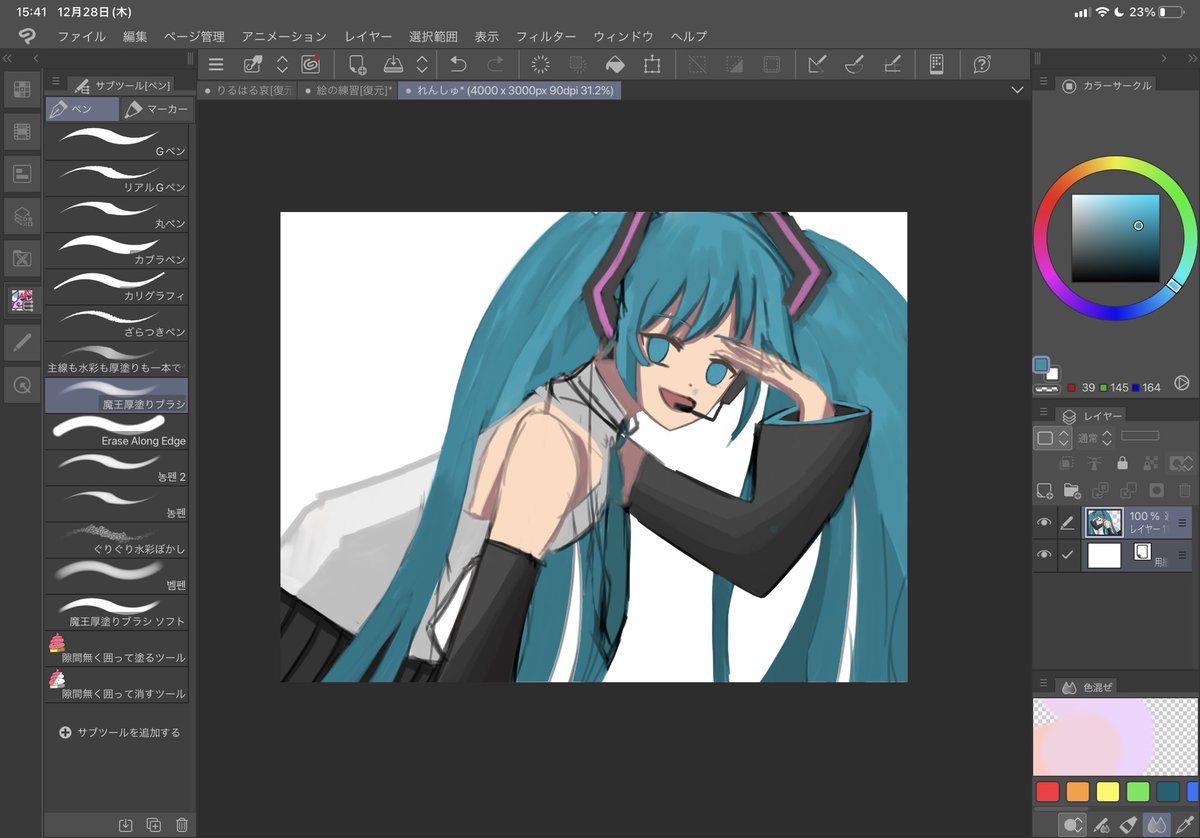Open the ヘルプ menu
Image resolution: width=1200 pixels, height=838 pixels.
click(688, 36)
